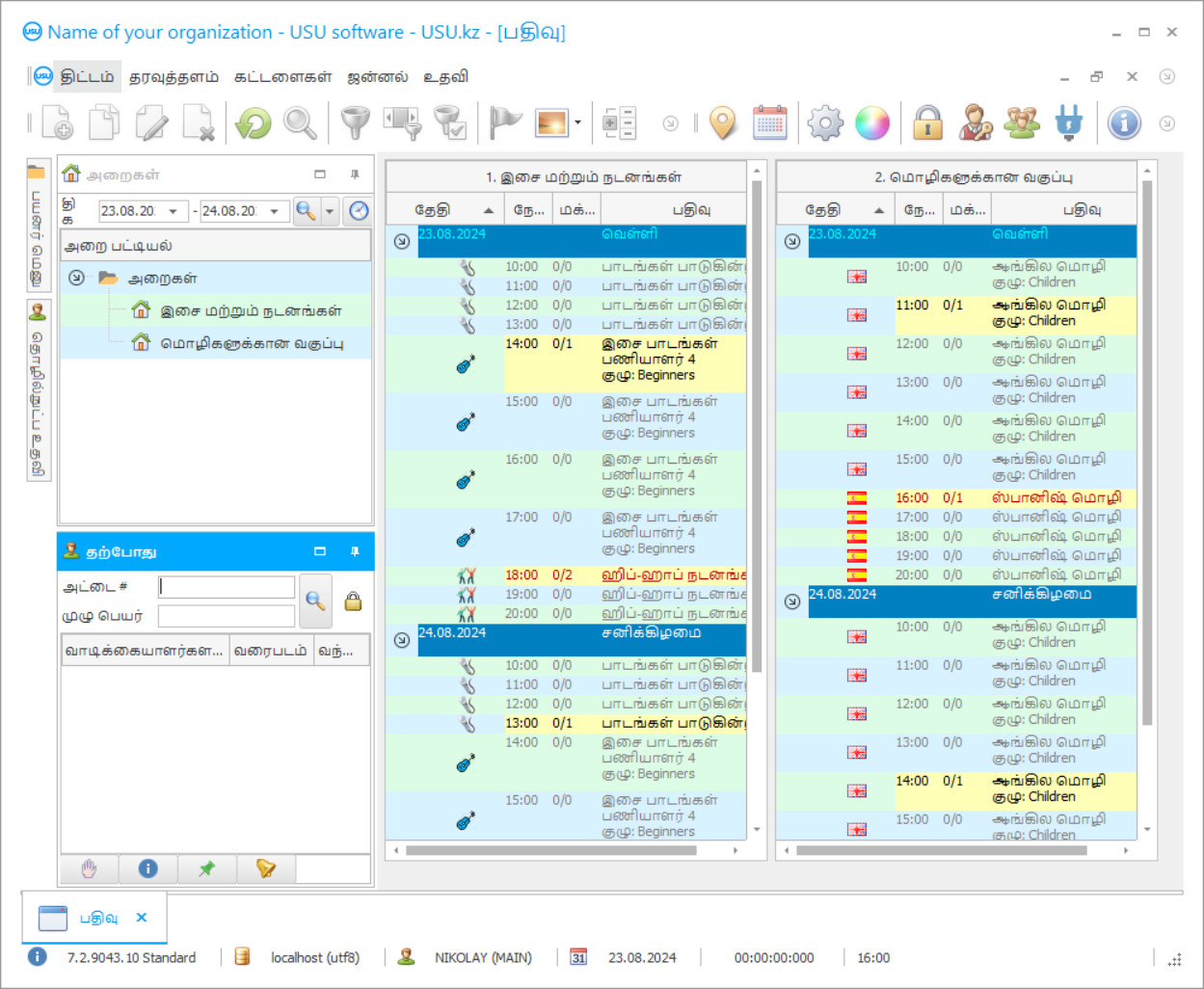Open the picture icon's dropdown arrow
1204x989 pixels.
point(577,123)
